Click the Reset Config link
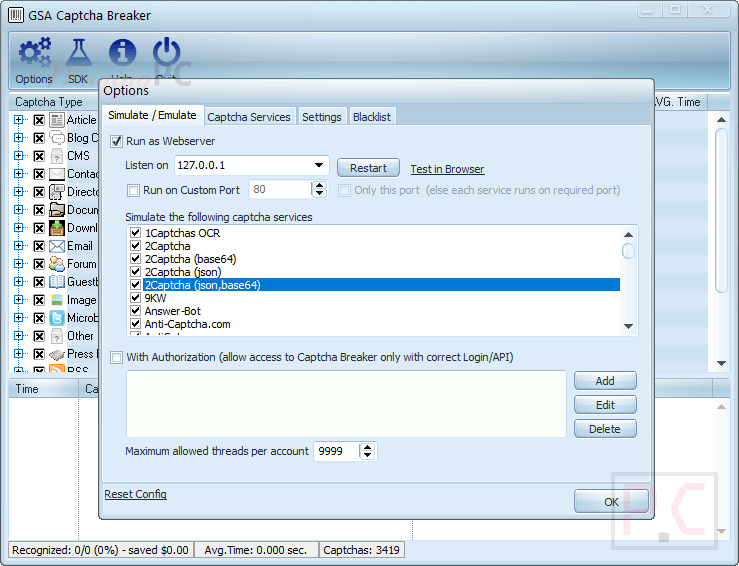This screenshot has width=739, height=566. [x=135, y=494]
